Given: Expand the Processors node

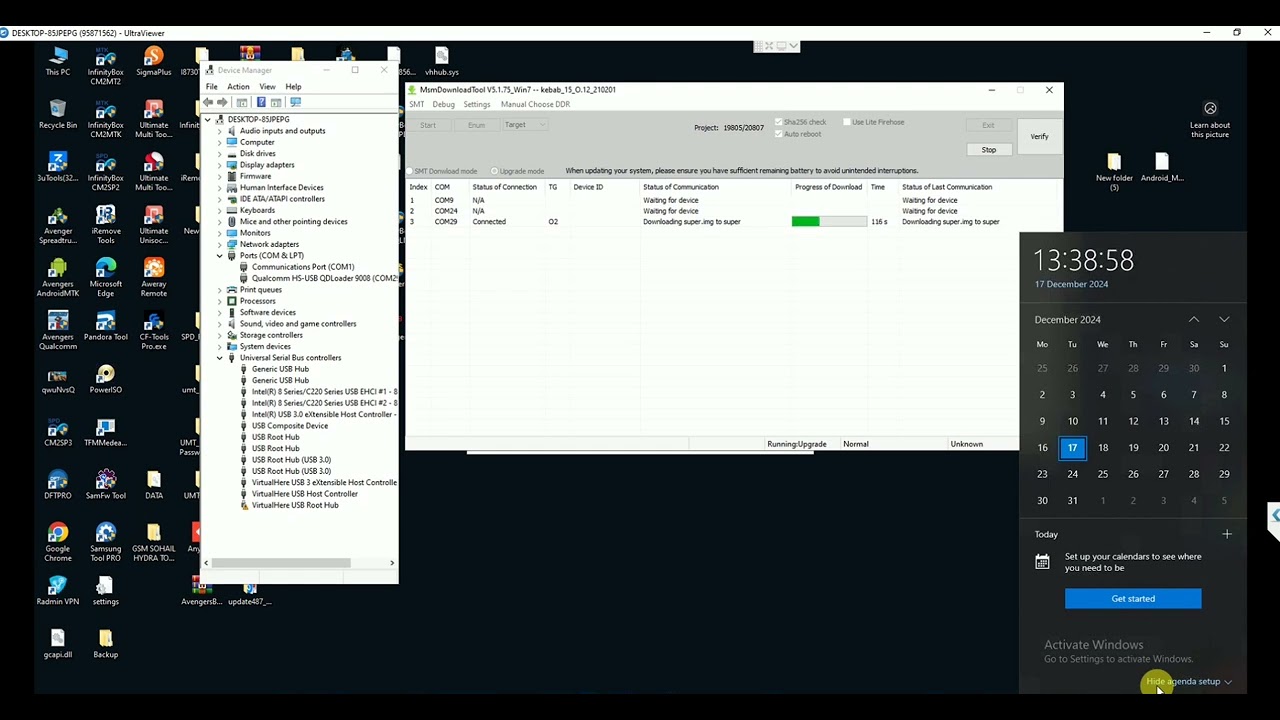Looking at the screenshot, I should (x=220, y=301).
